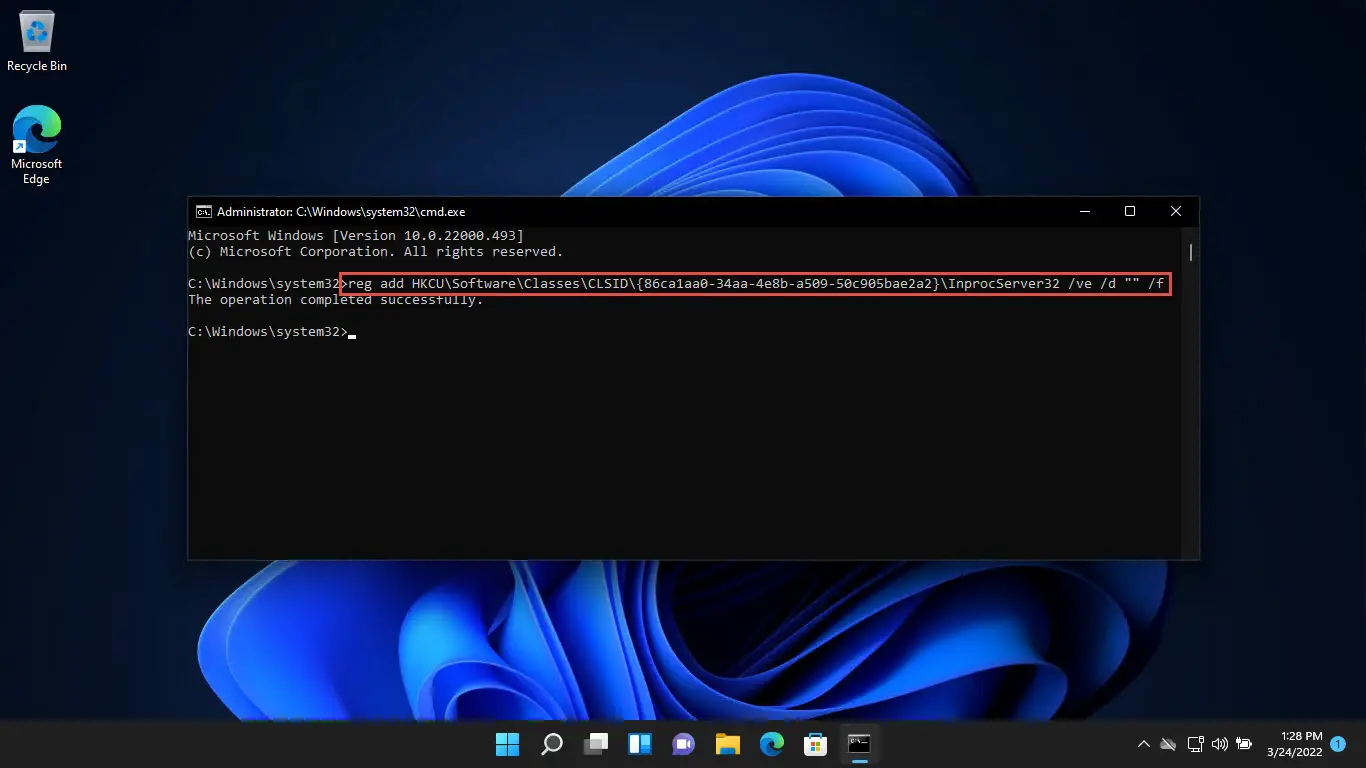This screenshot has height=768, width=1366.
Task: Select the Command Prompt taskbar icon
Action: (859, 744)
